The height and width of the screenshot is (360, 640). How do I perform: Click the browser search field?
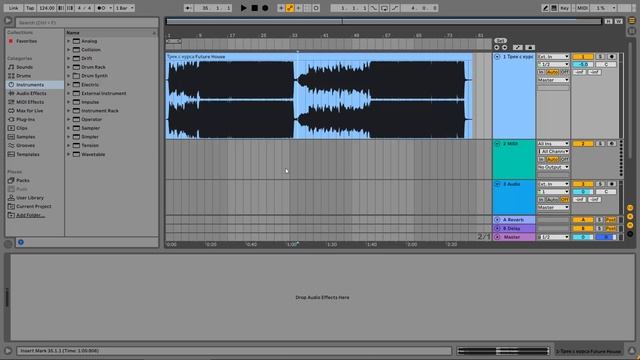(87, 22)
